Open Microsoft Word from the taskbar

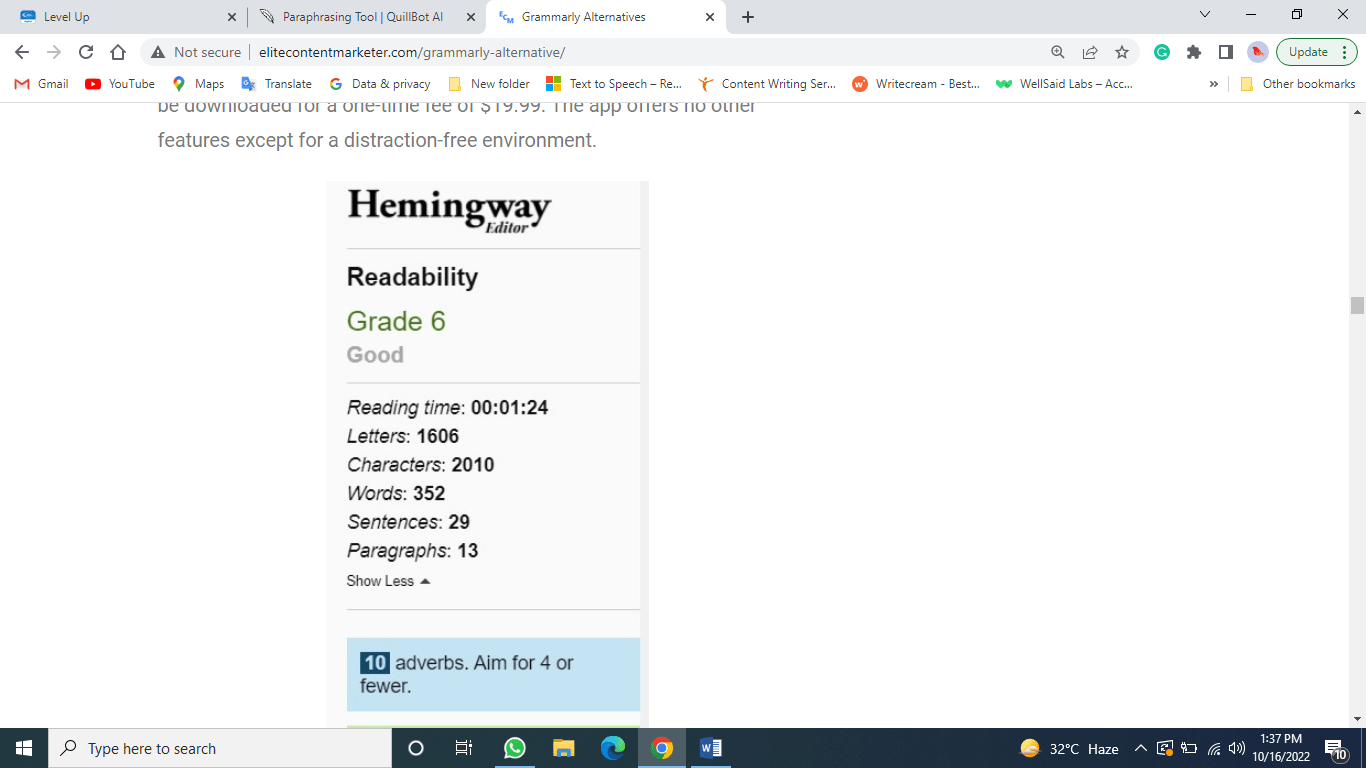point(710,748)
